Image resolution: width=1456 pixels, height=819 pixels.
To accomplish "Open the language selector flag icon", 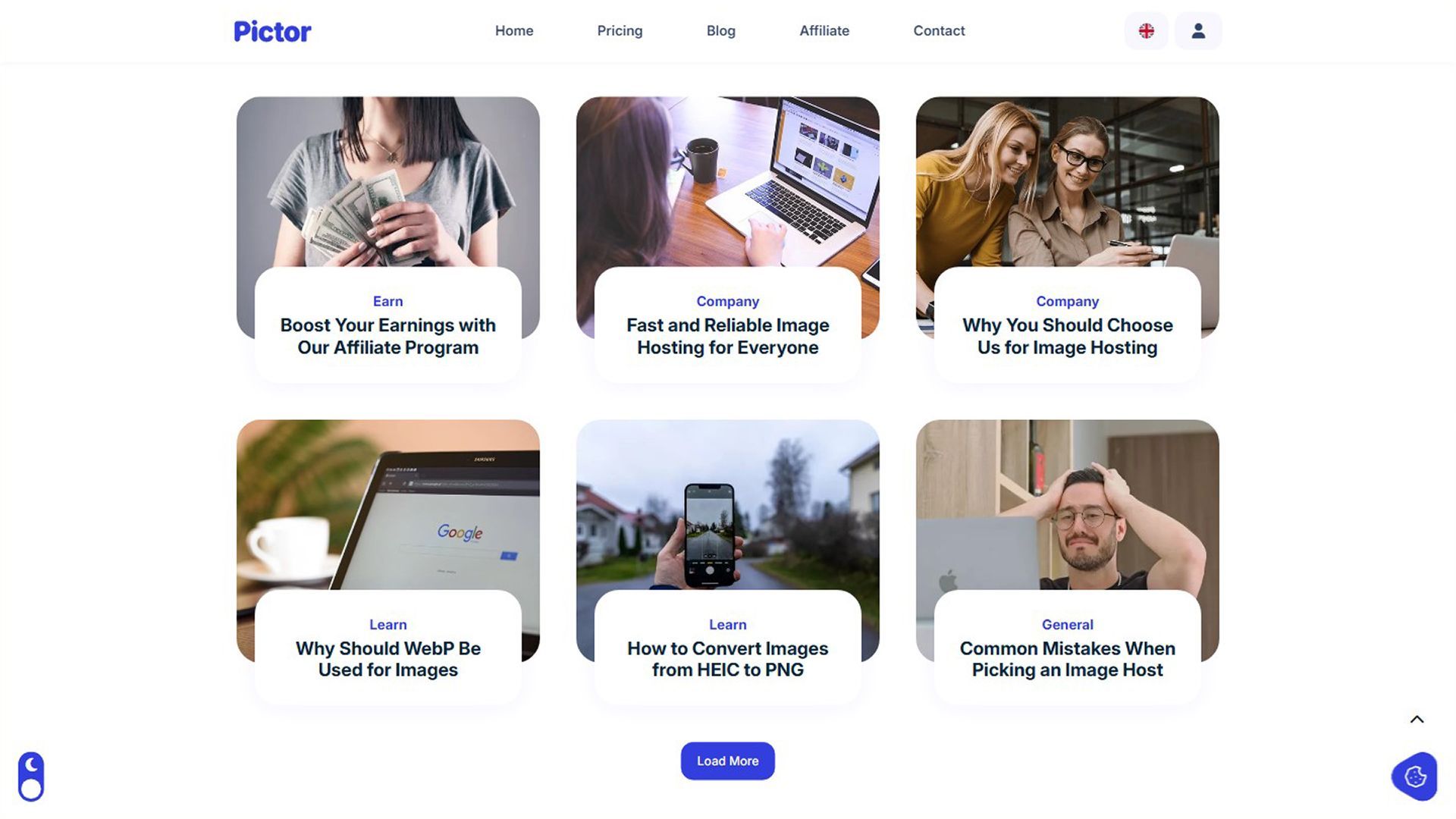I will click(1146, 31).
